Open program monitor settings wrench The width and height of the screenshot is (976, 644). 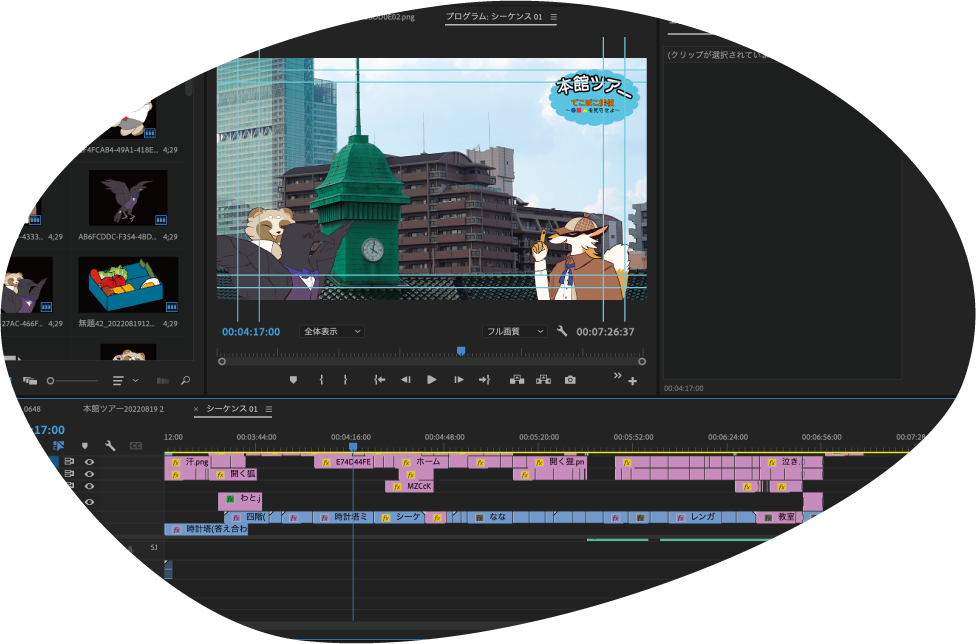(x=561, y=331)
